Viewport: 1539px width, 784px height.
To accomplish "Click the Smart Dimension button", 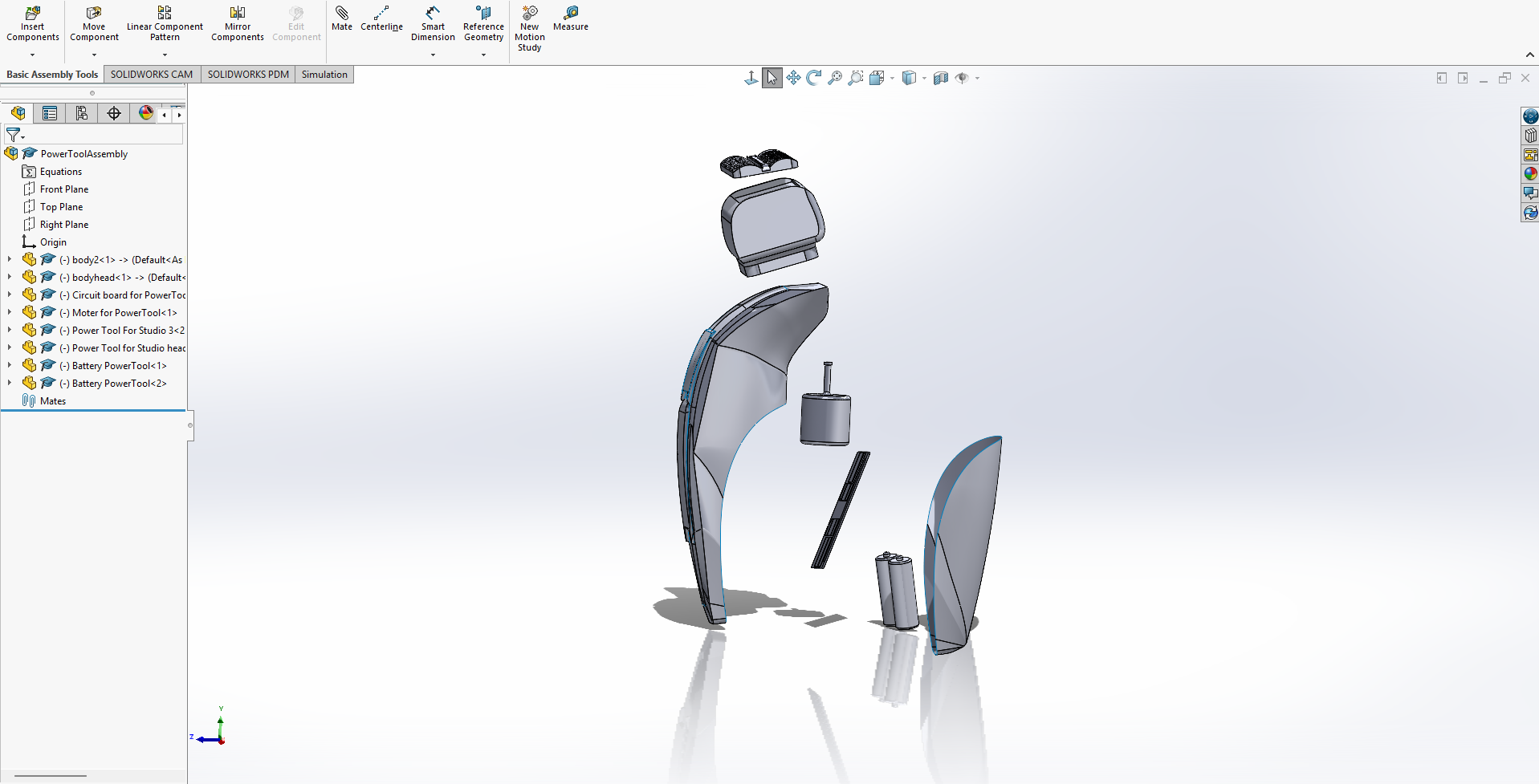I will tap(433, 24).
